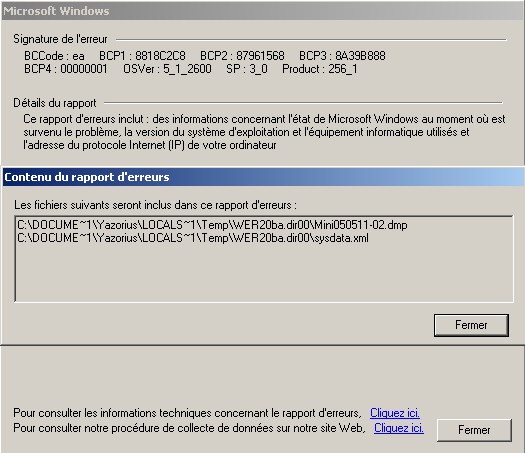
Task: Click the Signature de l'erreur heading
Action: tap(60, 39)
